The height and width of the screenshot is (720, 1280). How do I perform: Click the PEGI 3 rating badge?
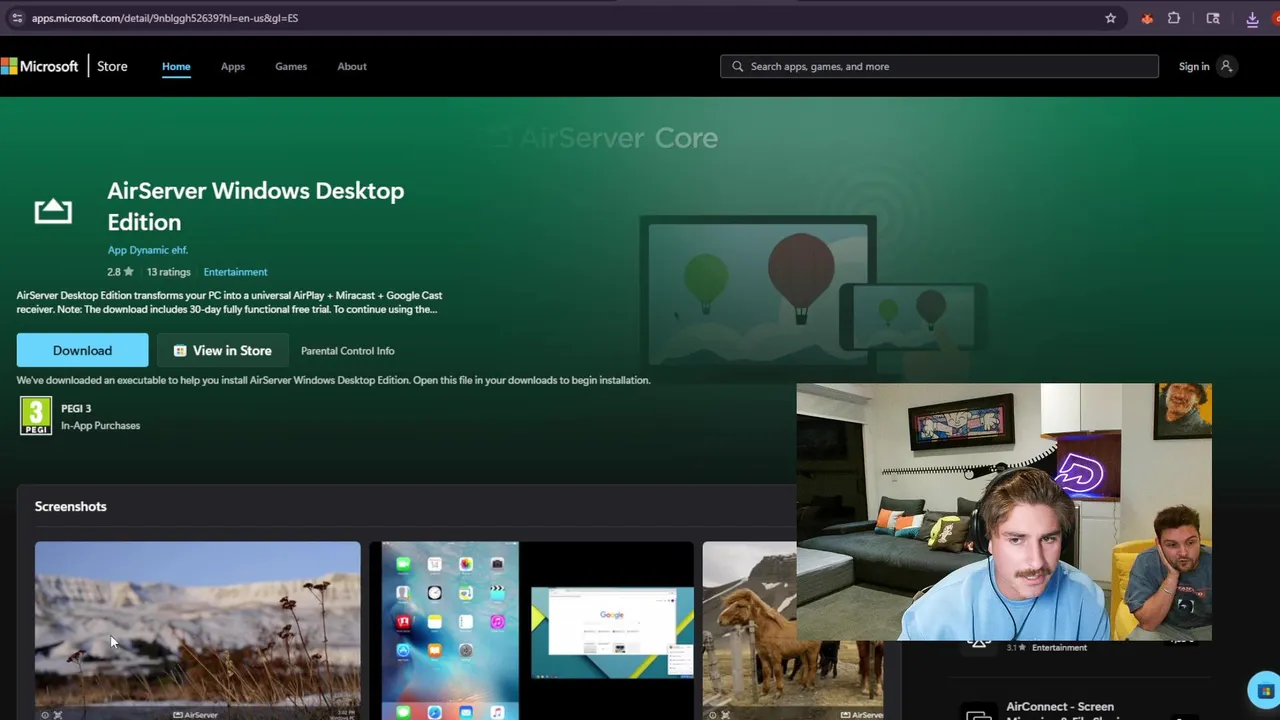coord(36,416)
